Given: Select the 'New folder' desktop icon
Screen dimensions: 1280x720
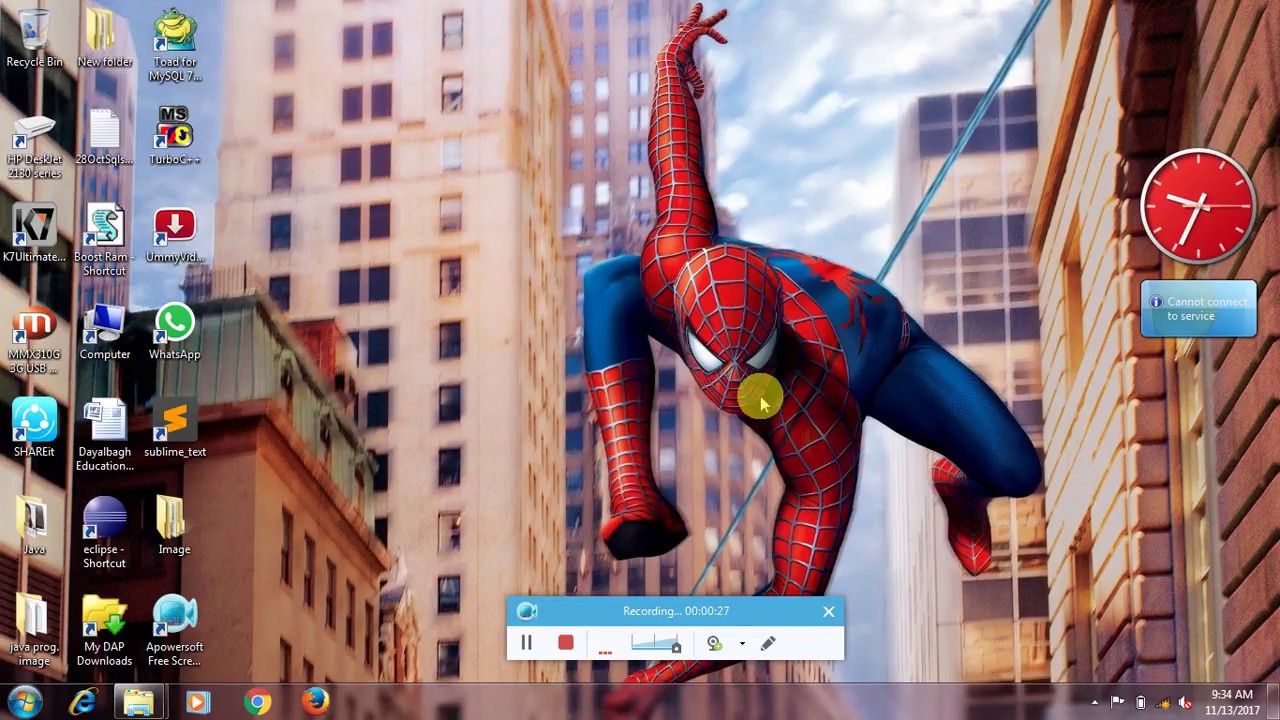Looking at the screenshot, I should tap(104, 38).
